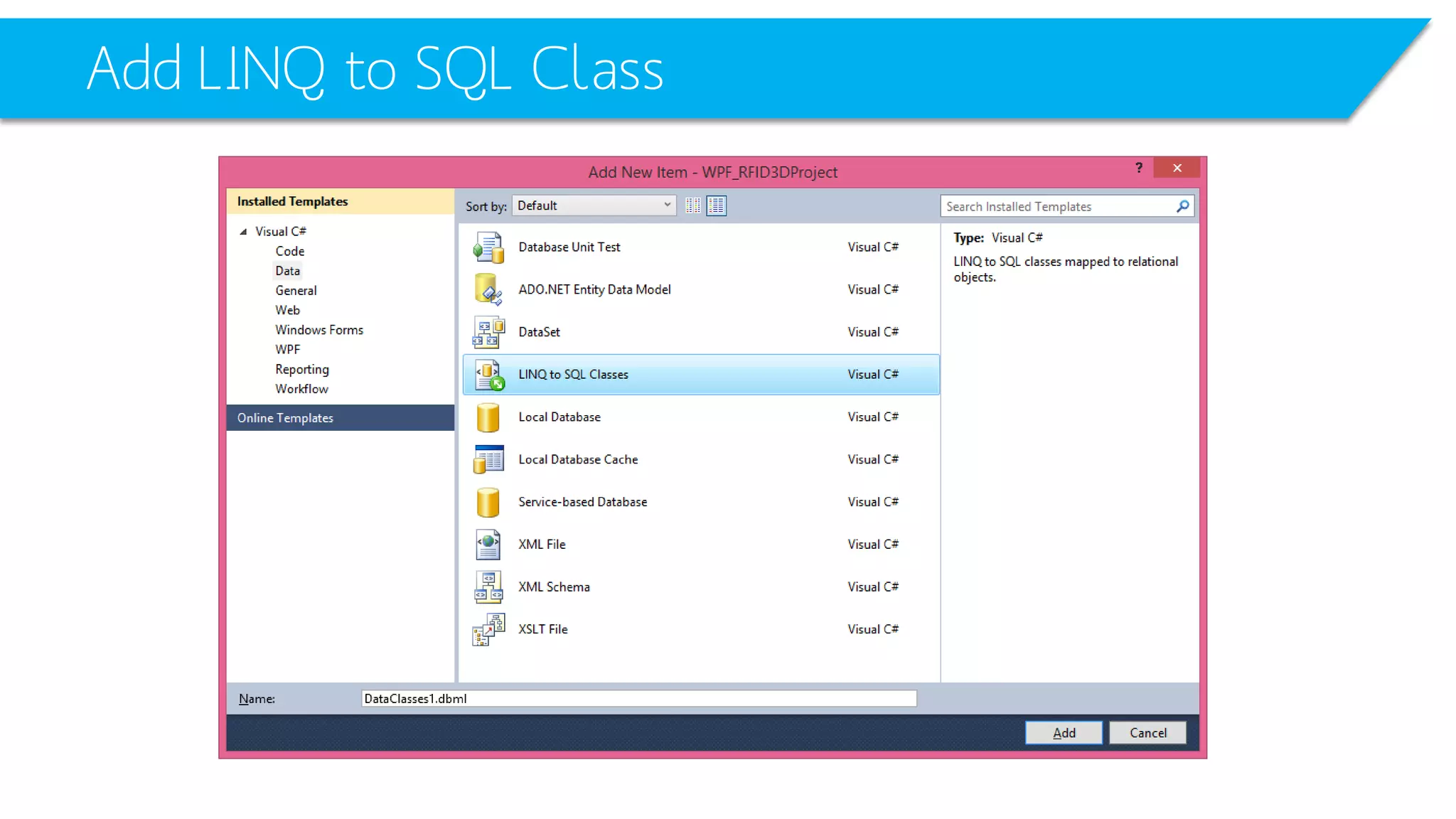1456x819 pixels.
Task: Click Visual C# in the XML Schema row
Action: 873,587
